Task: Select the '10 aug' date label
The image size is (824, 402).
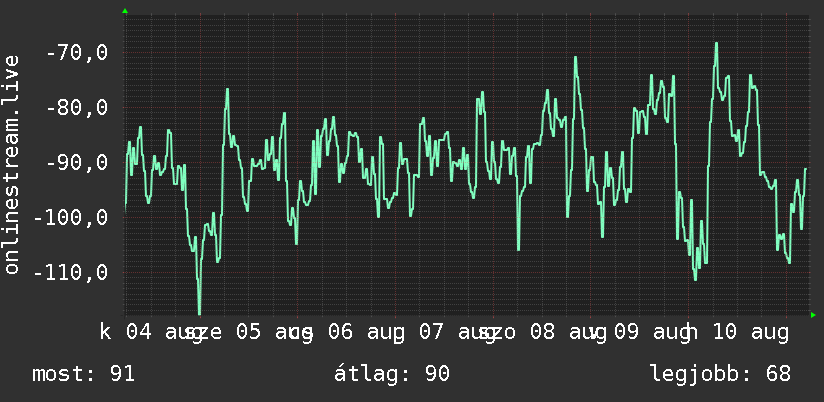Action: click(x=750, y=333)
